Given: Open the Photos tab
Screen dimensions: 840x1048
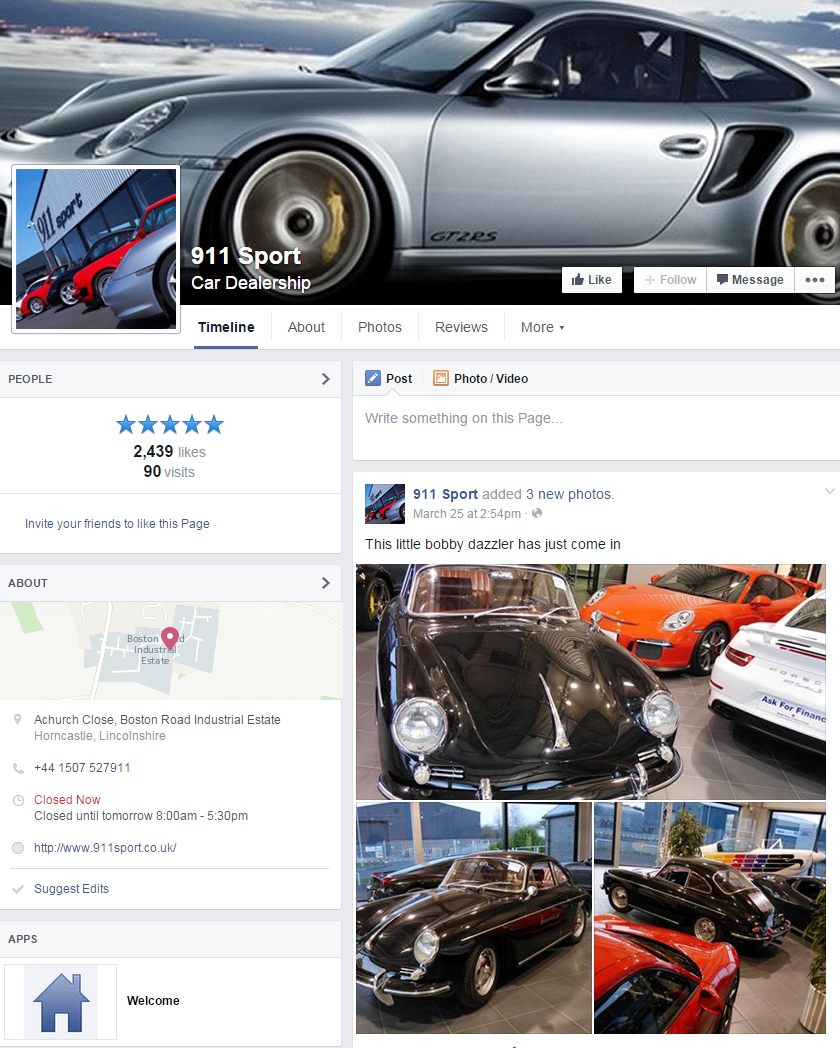Looking at the screenshot, I should coord(380,328).
